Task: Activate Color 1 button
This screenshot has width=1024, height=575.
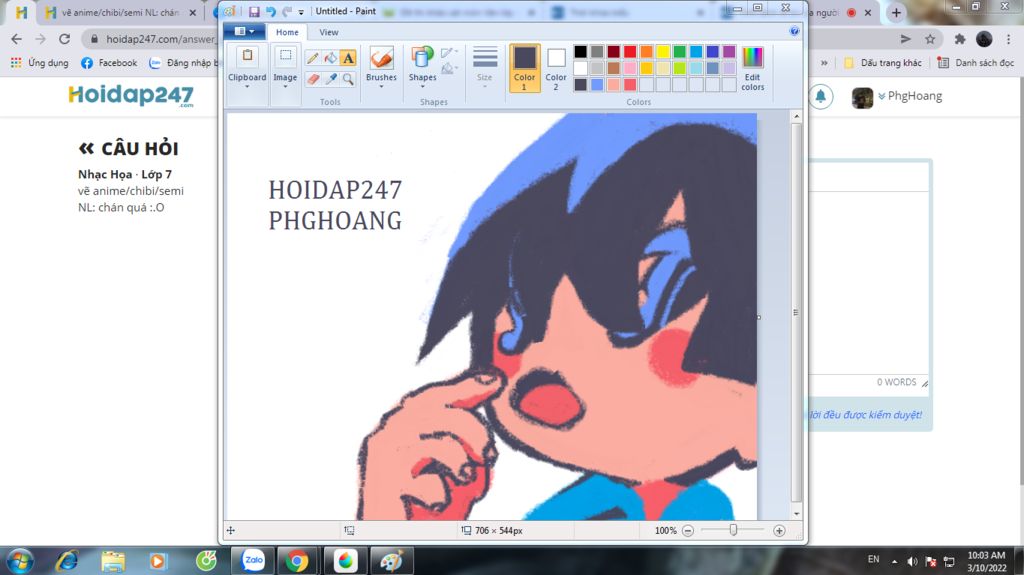Action: [524, 68]
